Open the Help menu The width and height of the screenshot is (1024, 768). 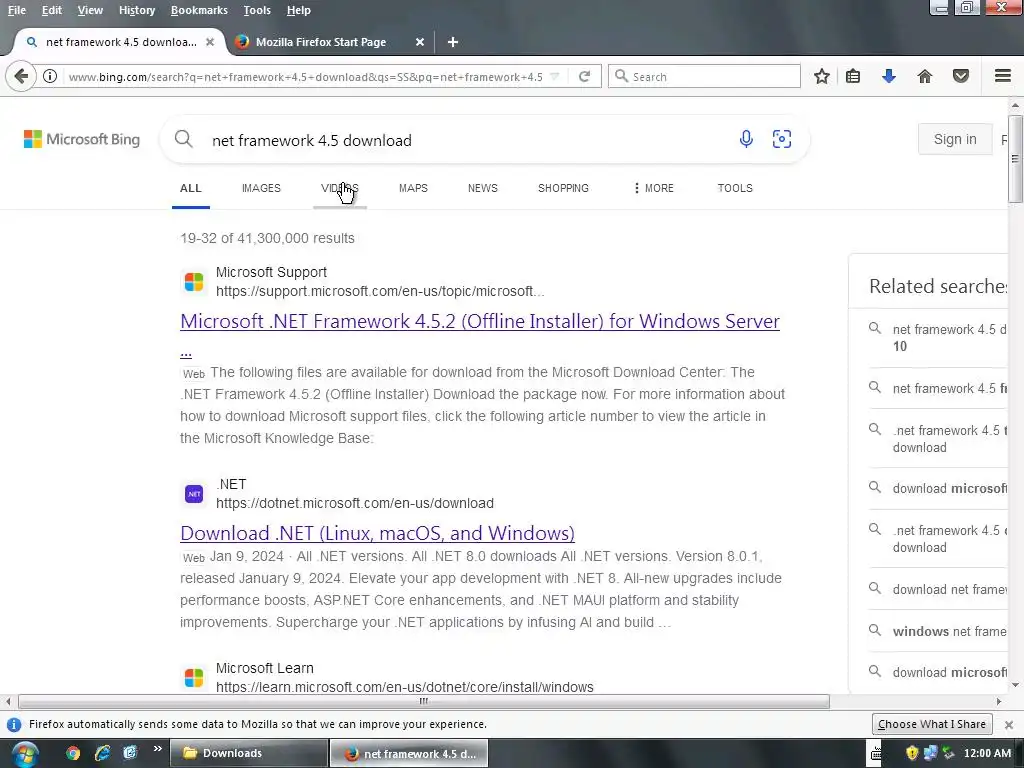click(298, 10)
